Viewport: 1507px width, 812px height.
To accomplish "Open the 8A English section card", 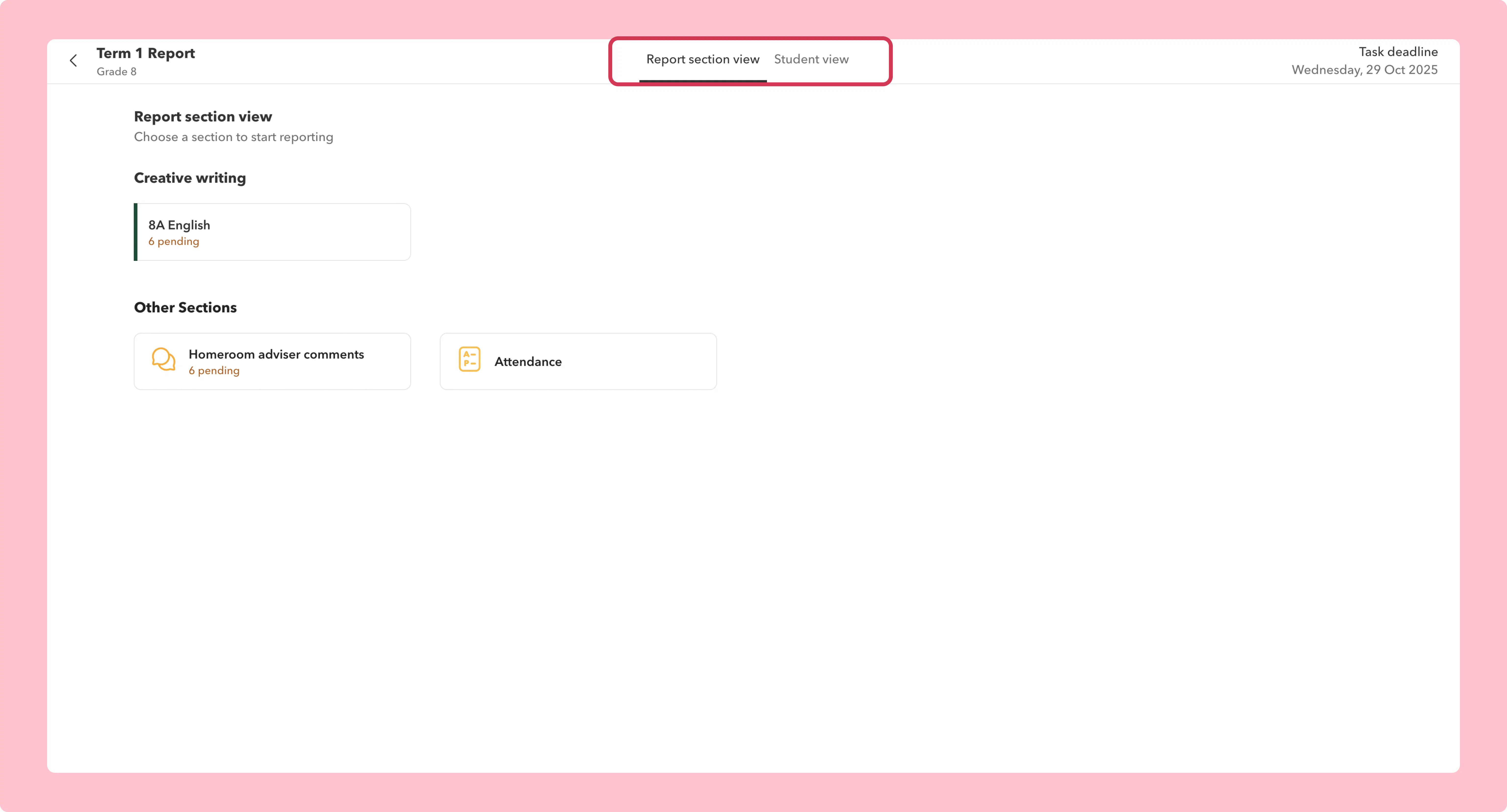I will point(272,232).
